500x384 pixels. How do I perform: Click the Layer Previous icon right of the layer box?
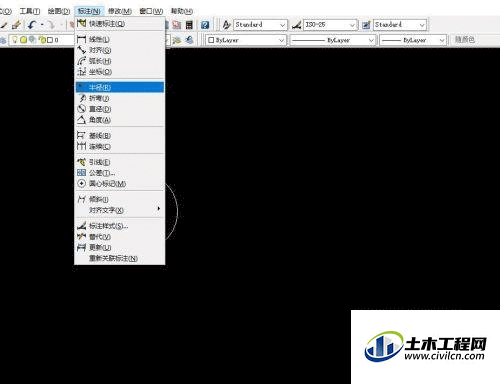(x=189, y=40)
